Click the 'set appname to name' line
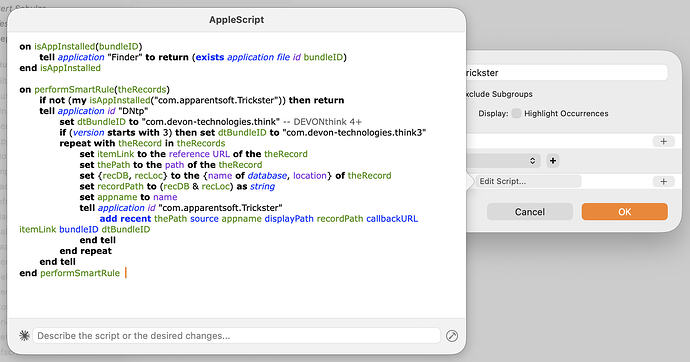The image size is (690, 362). pos(128,197)
